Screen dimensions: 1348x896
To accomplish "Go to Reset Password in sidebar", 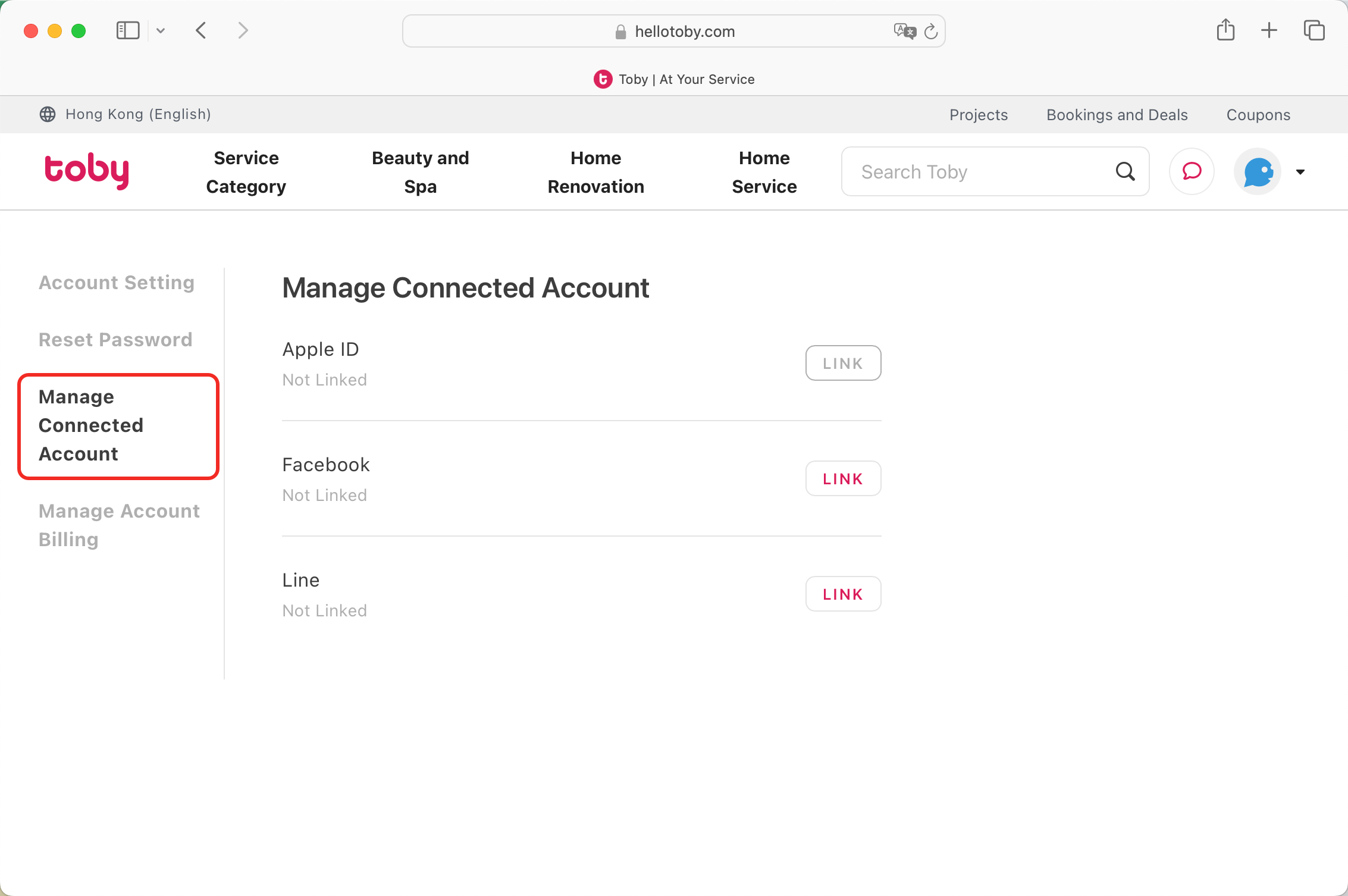I will (x=115, y=340).
